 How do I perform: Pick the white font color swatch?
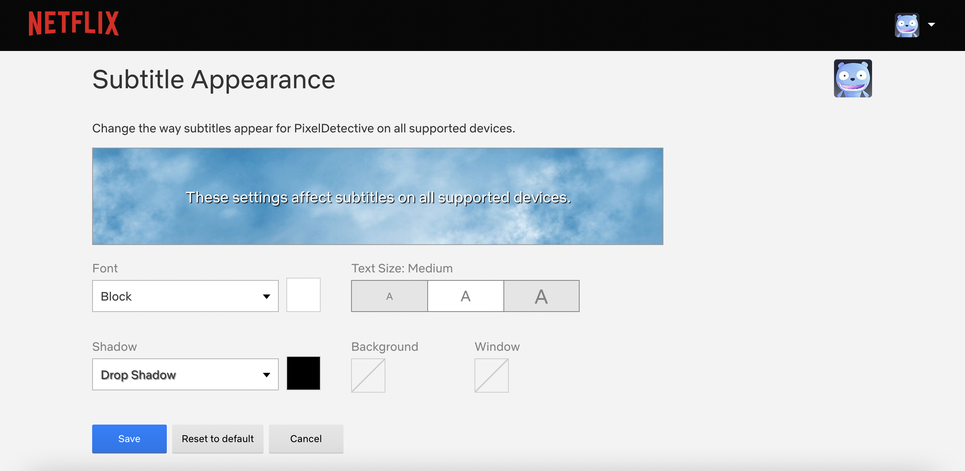coord(303,296)
